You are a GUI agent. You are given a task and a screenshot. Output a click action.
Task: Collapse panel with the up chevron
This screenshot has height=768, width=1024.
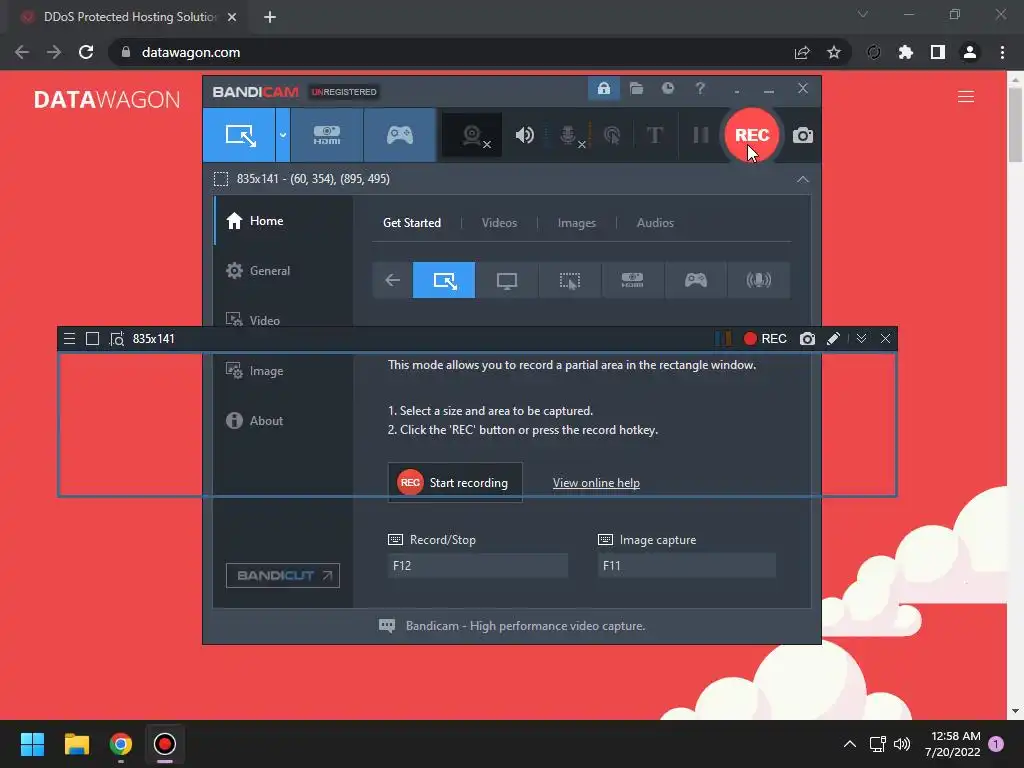point(803,179)
